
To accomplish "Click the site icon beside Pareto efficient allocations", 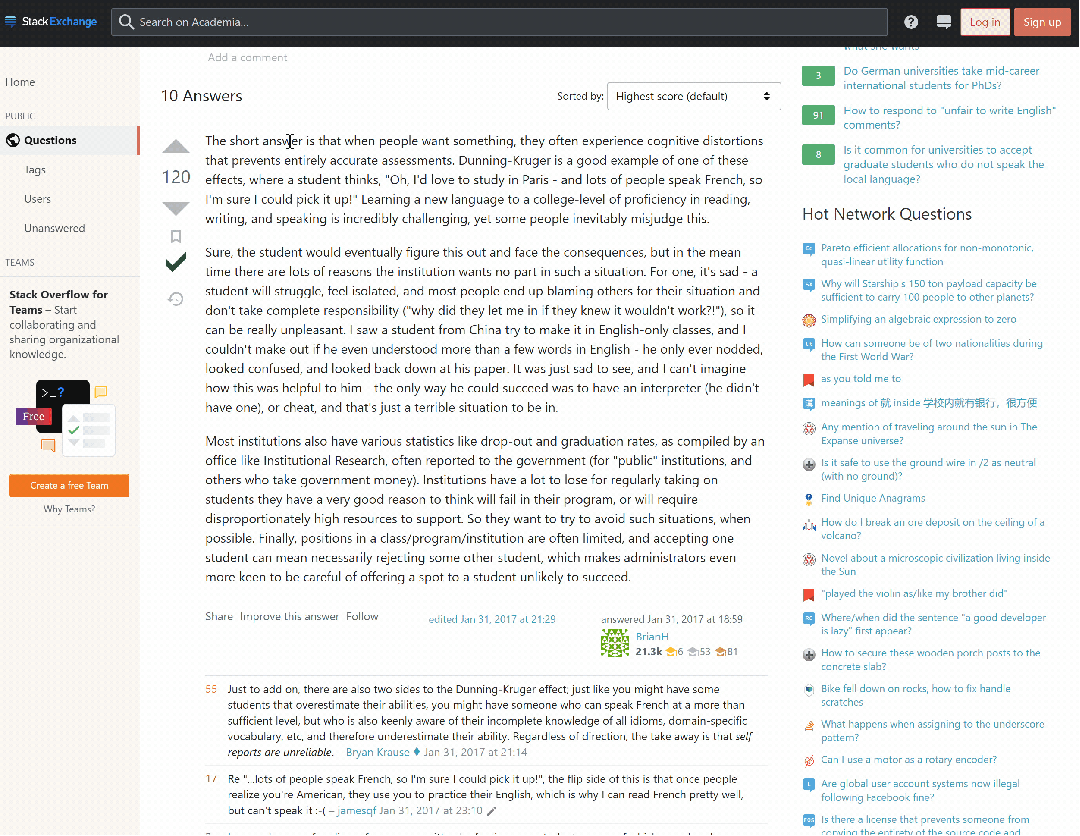I will click(809, 249).
